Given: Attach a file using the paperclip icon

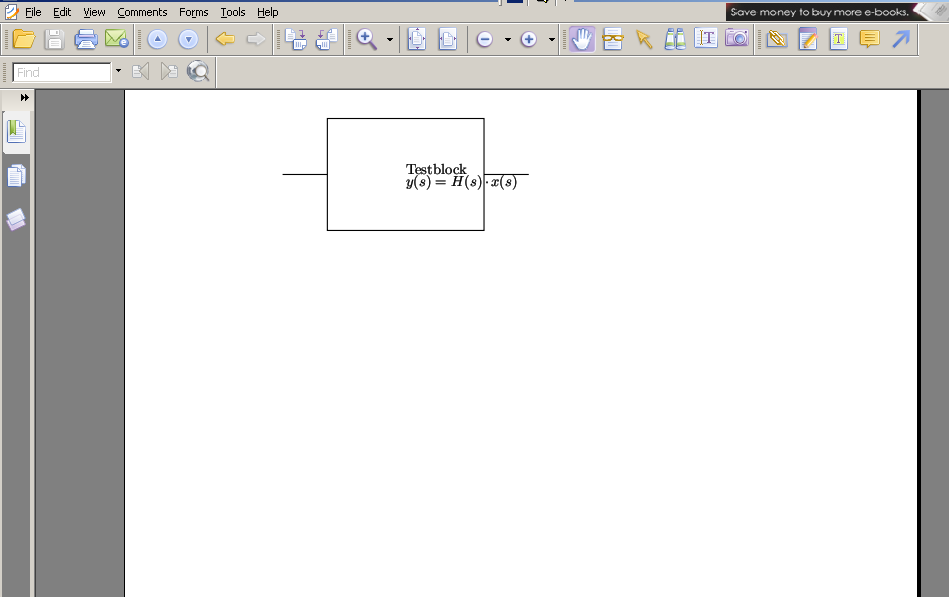Looking at the screenshot, I should click(778, 39).
